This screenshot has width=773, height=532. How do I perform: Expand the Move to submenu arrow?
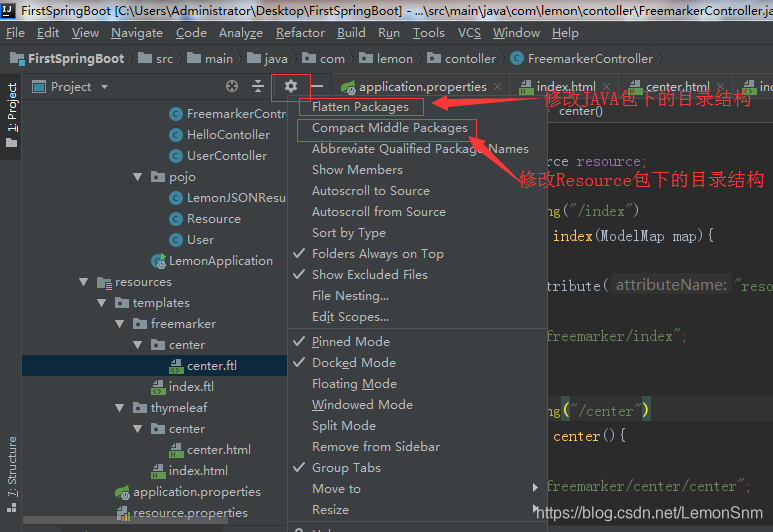click(535, 488)
